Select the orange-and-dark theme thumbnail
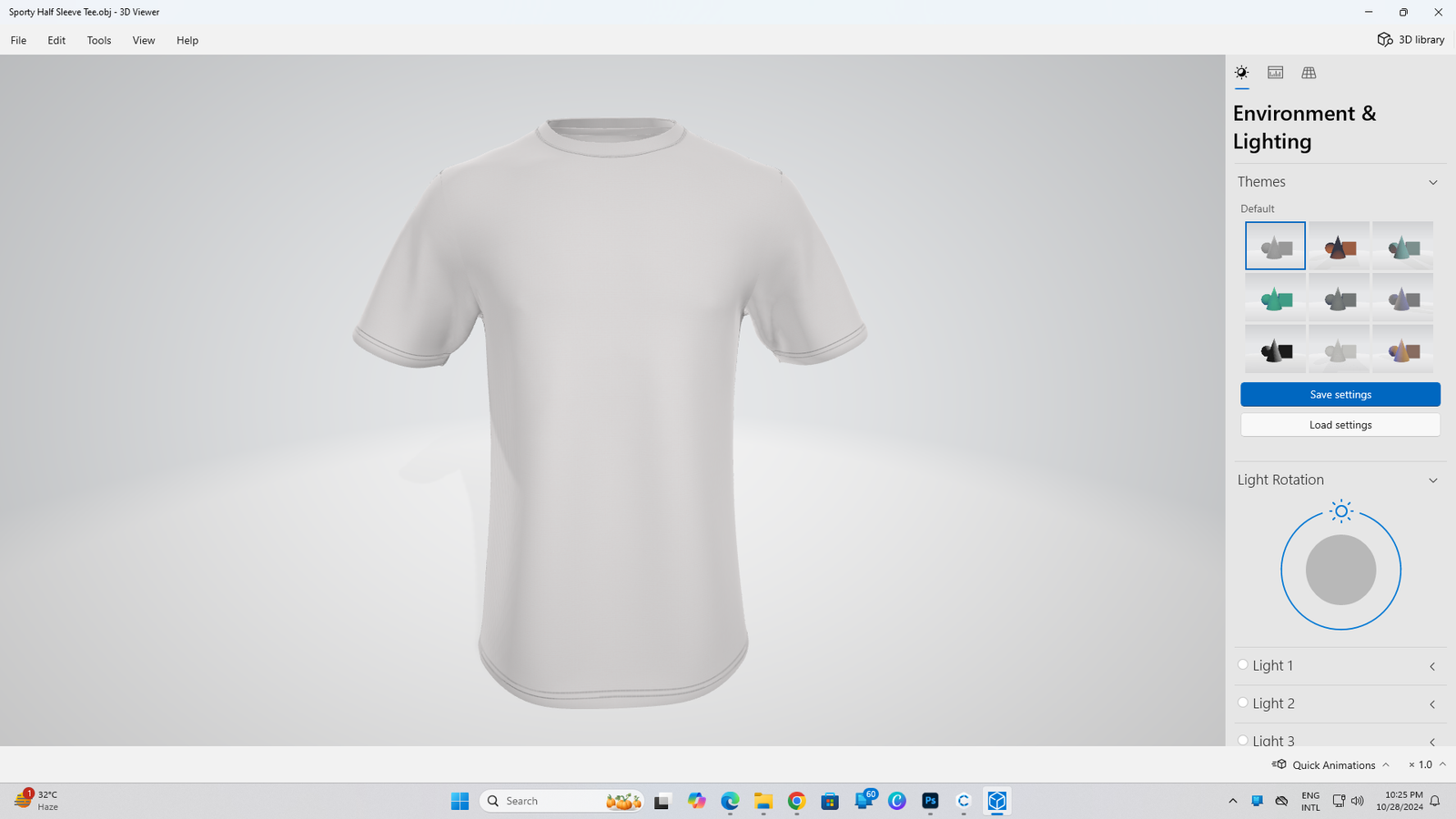1456x819 pixels. tap(1339, 246)
